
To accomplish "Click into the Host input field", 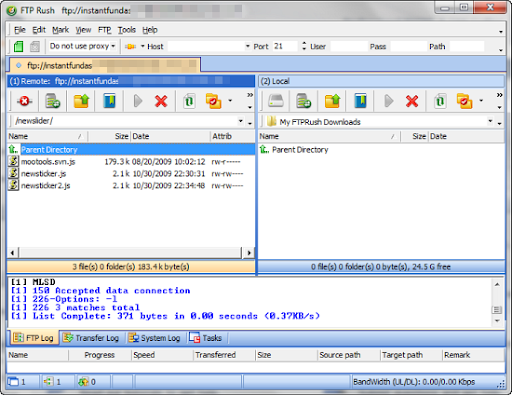I will tap(206, 46).
